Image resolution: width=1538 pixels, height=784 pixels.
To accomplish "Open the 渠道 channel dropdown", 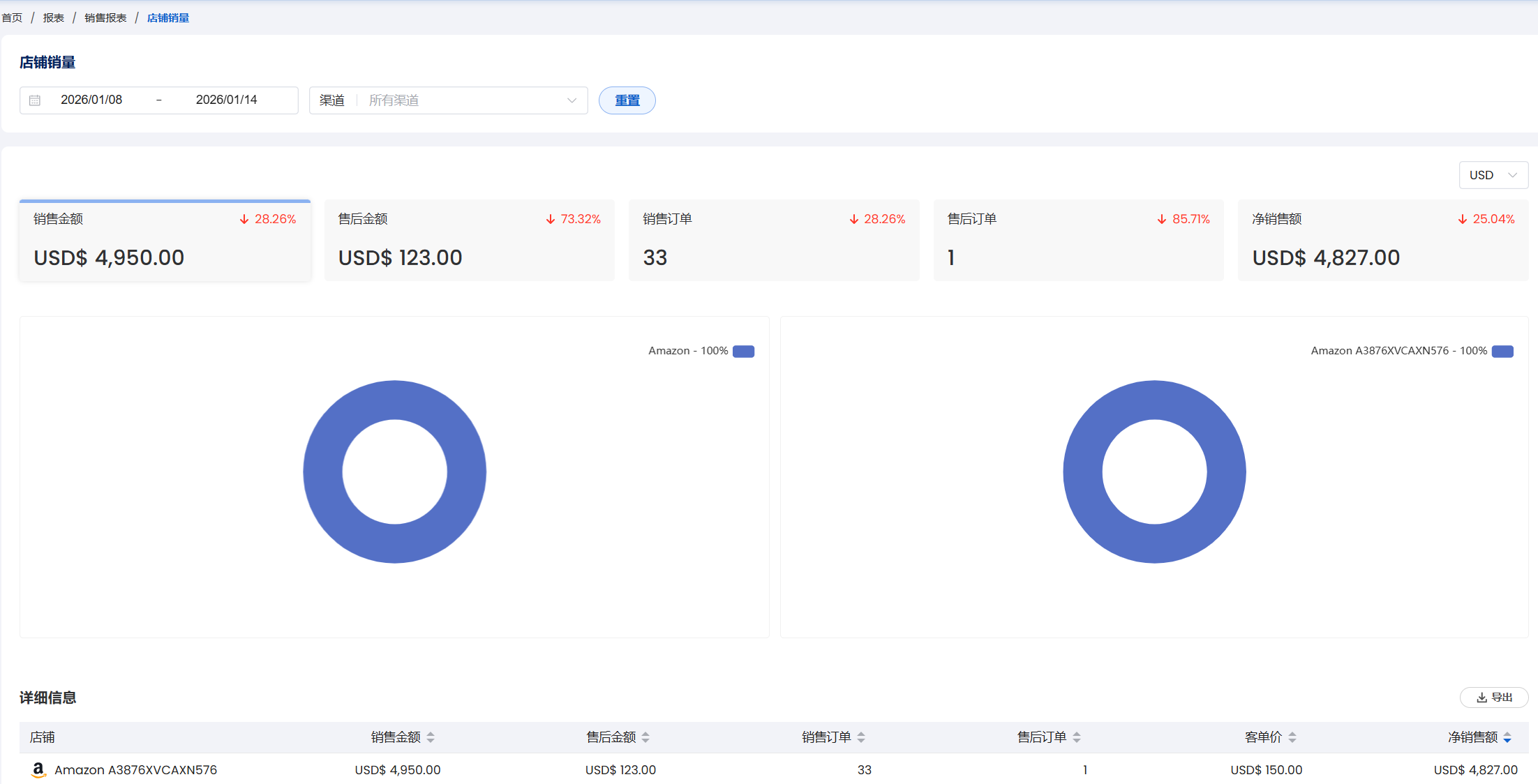I will coord(448,100).
